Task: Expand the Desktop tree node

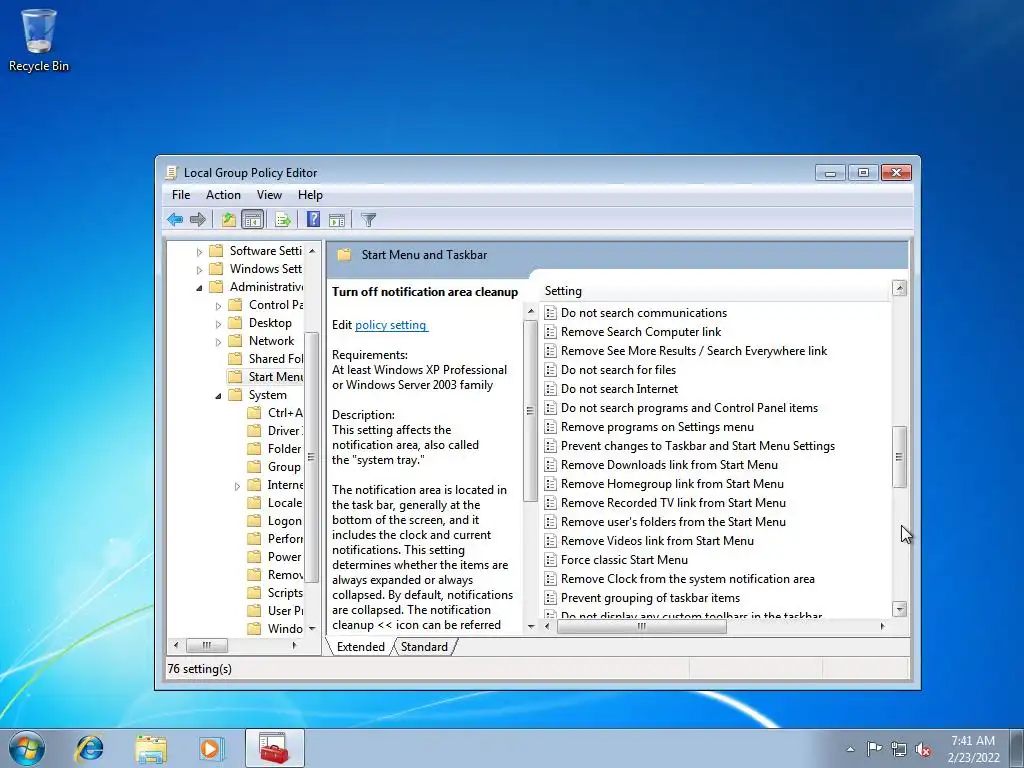Action: click(x=218, y=323)
